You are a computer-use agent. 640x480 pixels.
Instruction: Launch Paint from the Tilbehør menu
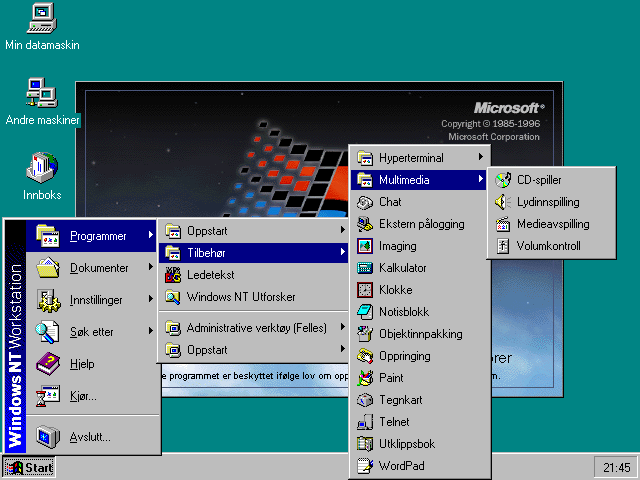tap(365, 378)
